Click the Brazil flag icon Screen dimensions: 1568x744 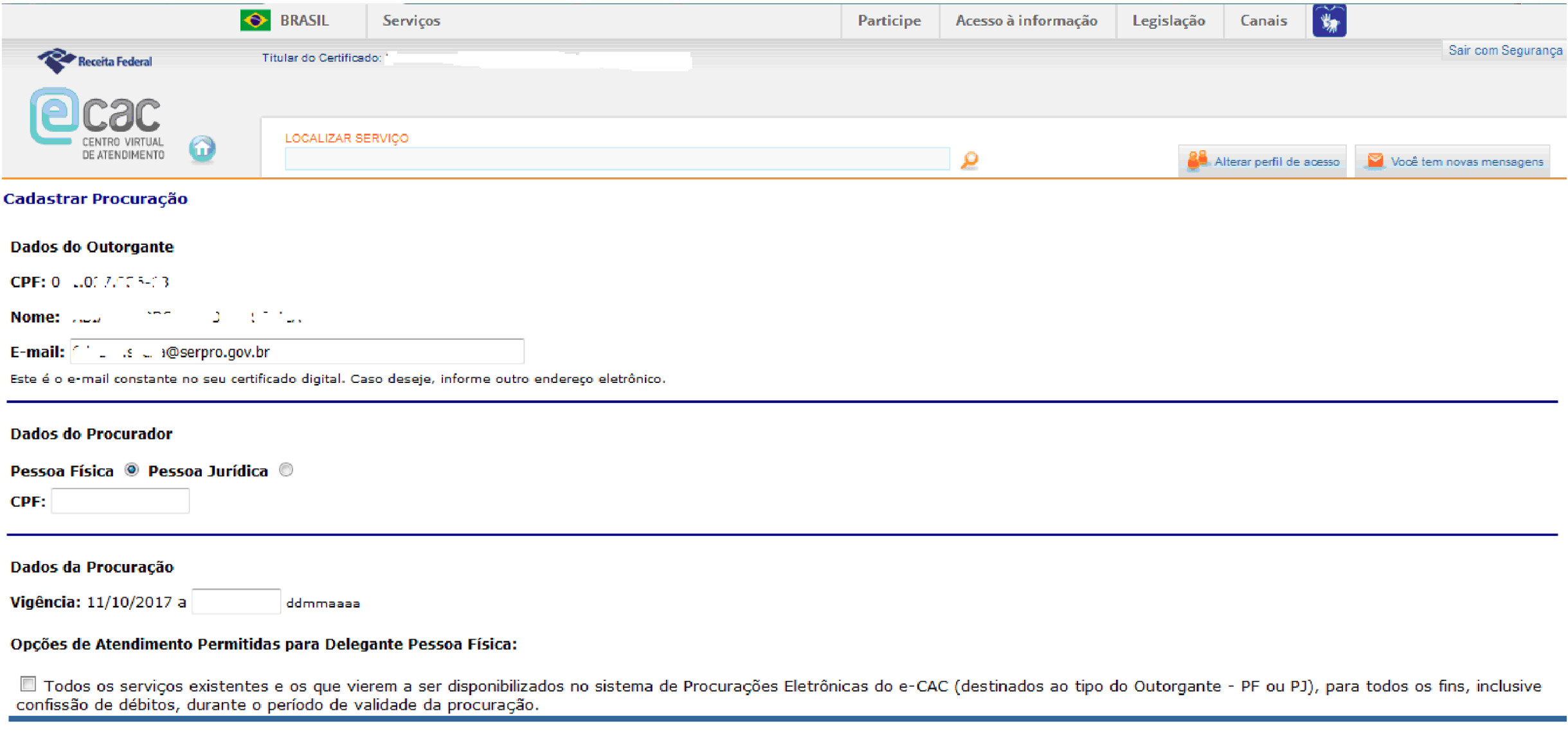pos(255,21)
